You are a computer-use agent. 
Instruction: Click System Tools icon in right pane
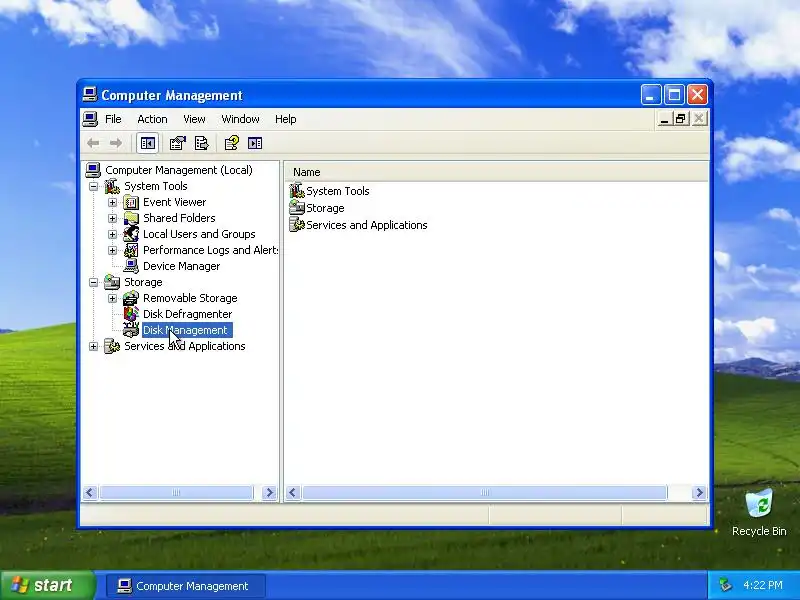(x=297, y=191)
